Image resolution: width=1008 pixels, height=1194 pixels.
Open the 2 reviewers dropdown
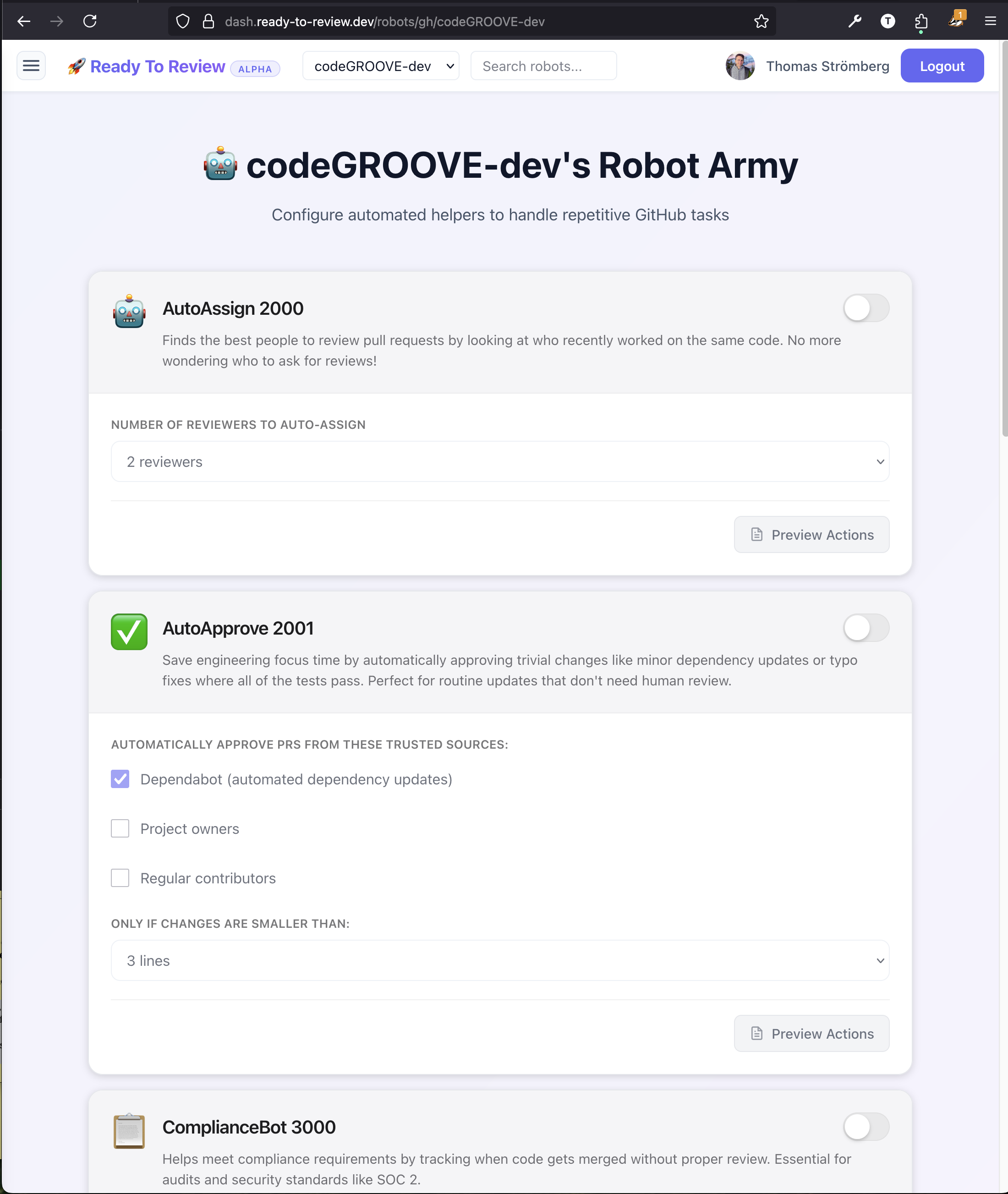(500, 461)
